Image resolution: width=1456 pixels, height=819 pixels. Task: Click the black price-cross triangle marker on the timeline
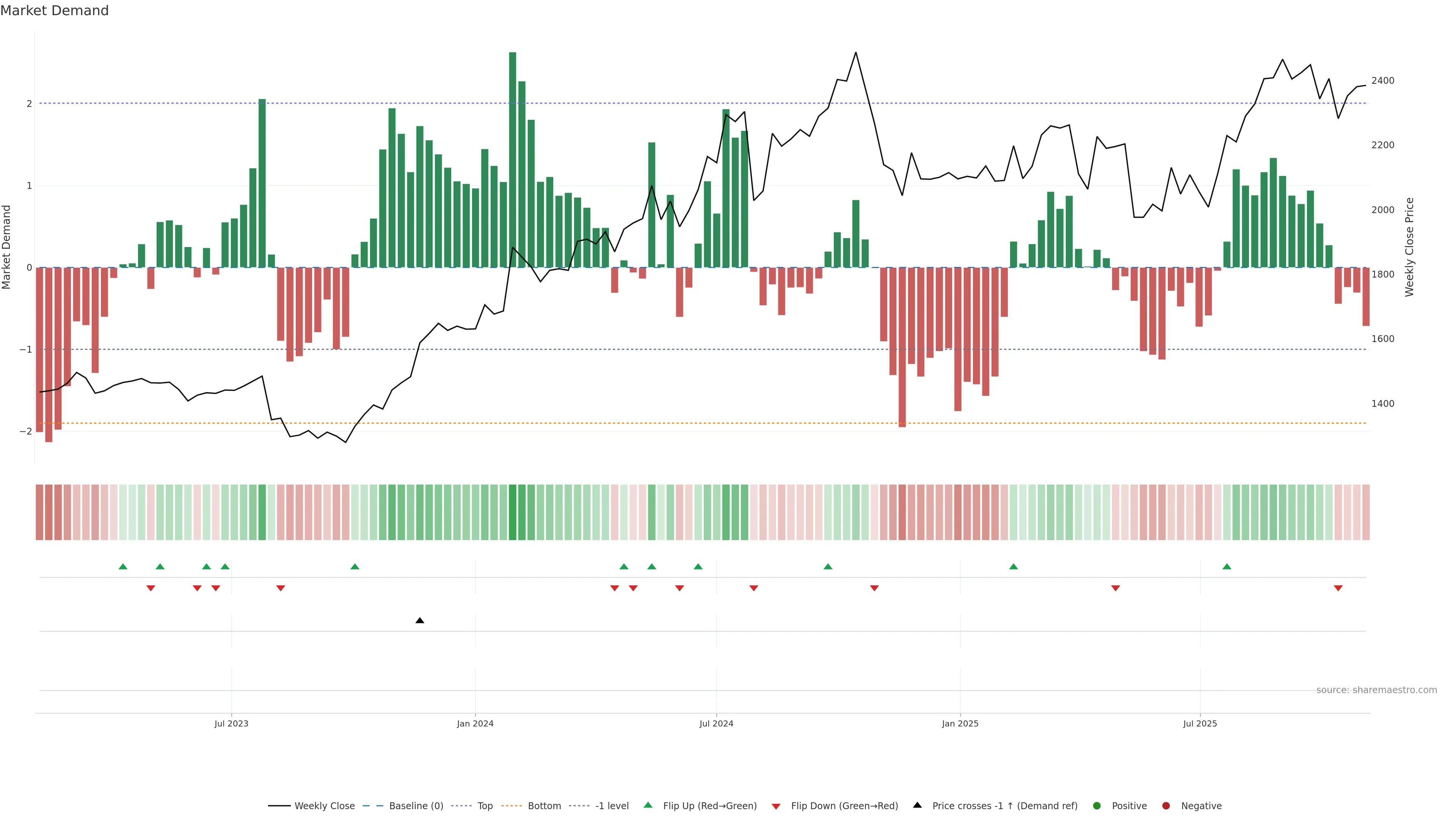click(x=419, y=621)
